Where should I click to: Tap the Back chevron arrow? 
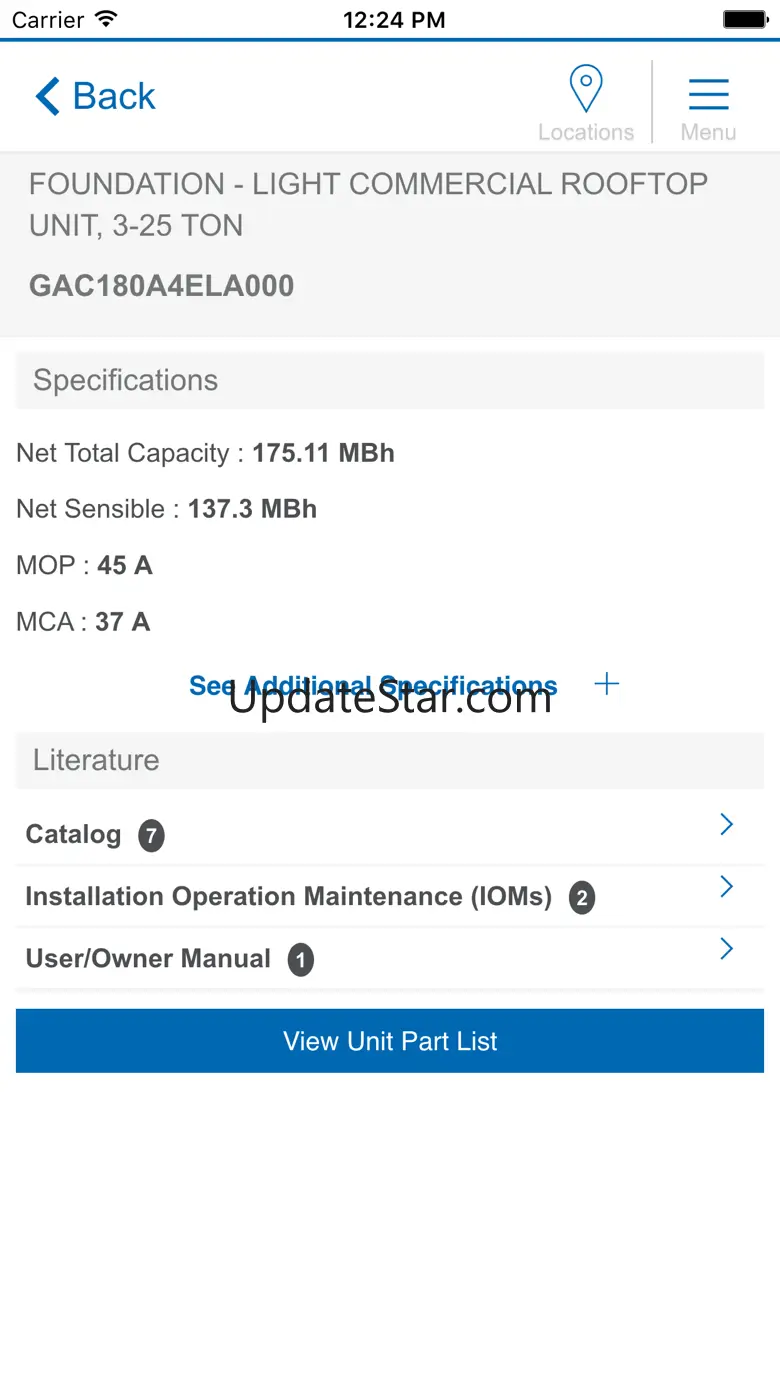tap(48, 97)
